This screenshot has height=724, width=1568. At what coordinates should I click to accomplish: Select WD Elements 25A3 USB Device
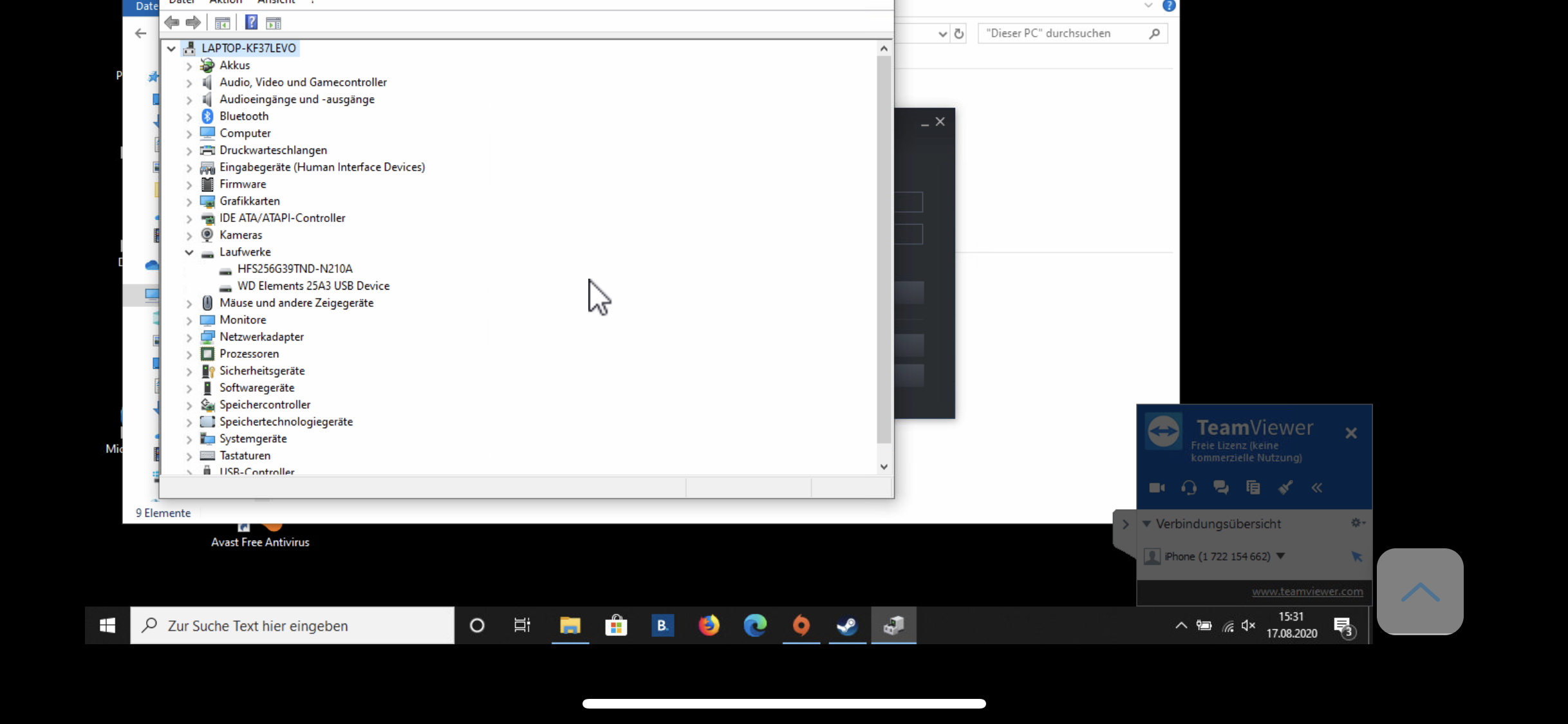pos(313,286)
